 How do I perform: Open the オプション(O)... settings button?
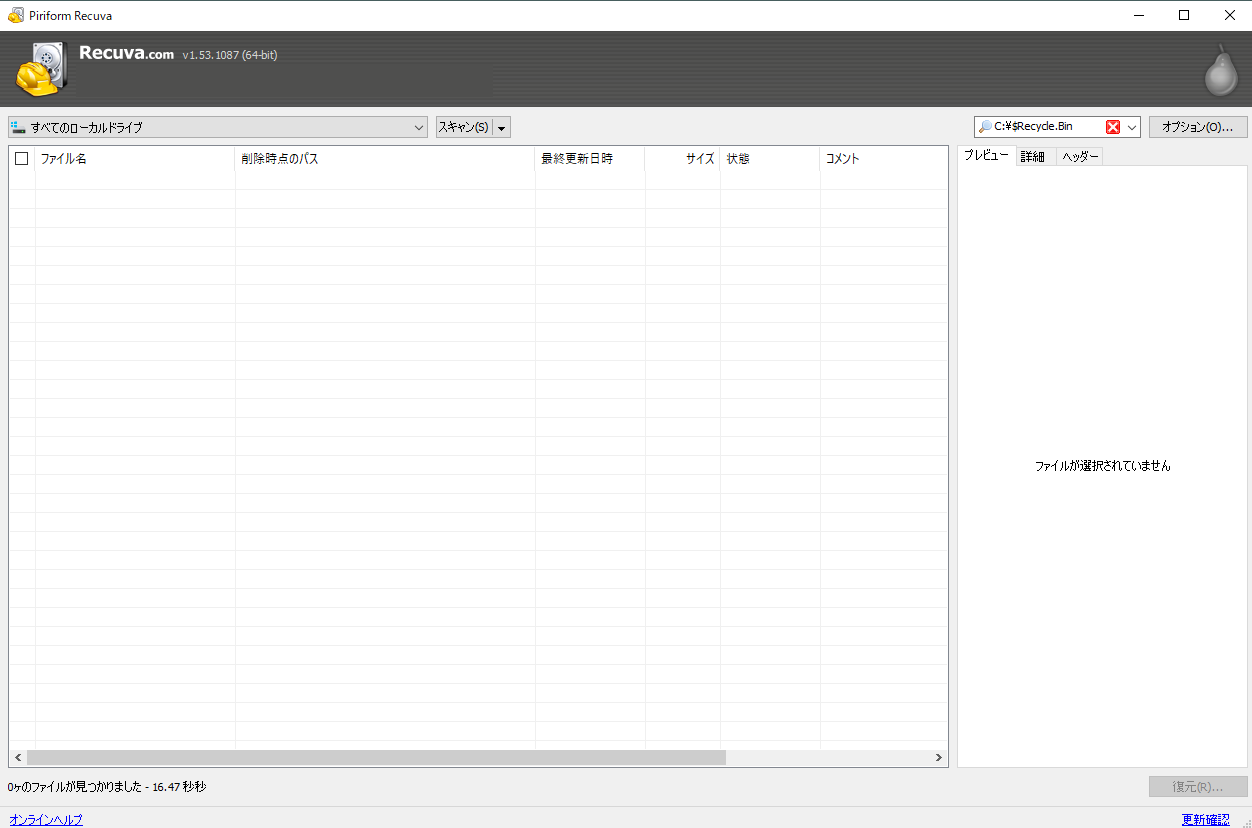1198,127
